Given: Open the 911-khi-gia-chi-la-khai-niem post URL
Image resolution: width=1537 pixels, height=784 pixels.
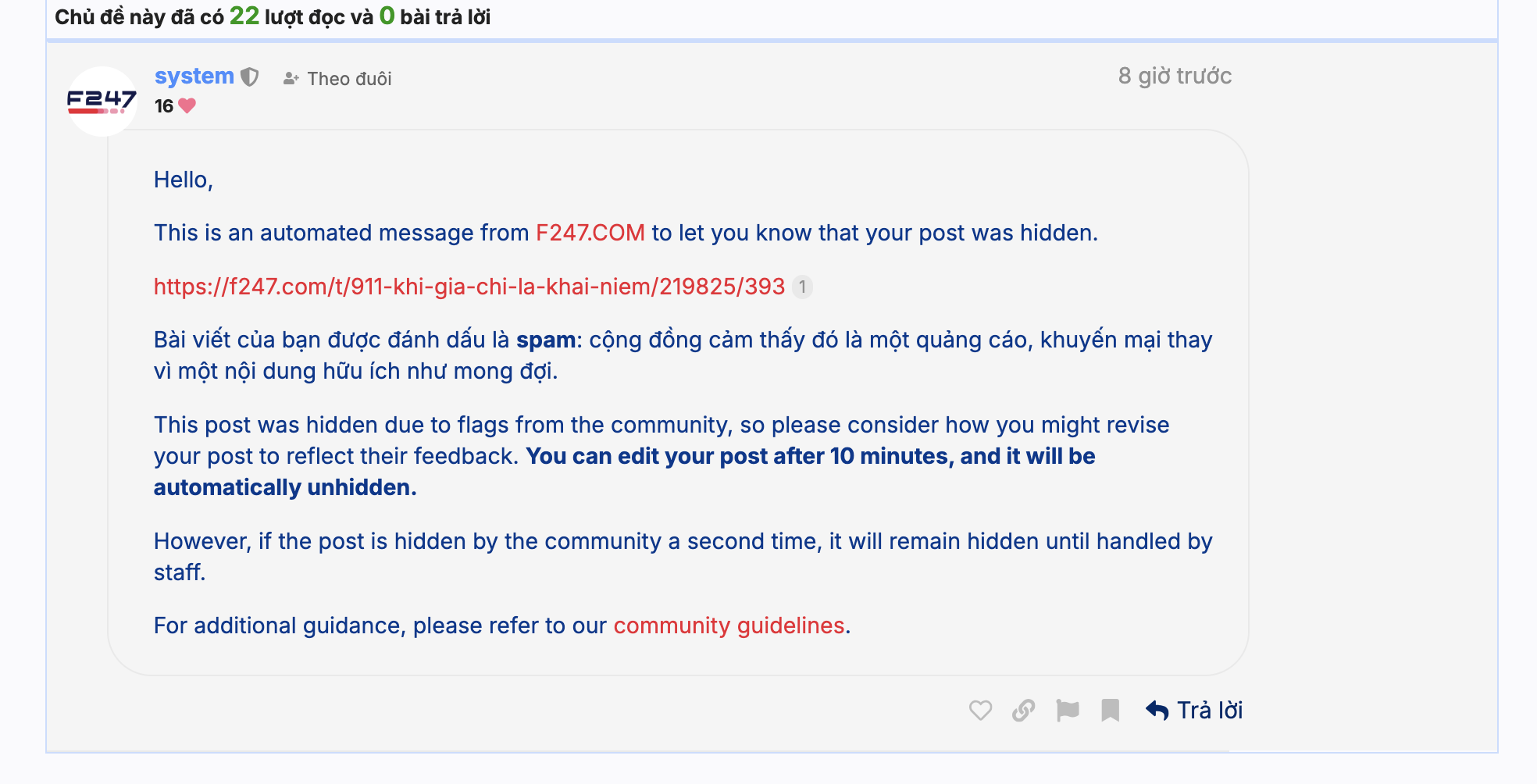Looking at the screenshot, I should [469, 287].
